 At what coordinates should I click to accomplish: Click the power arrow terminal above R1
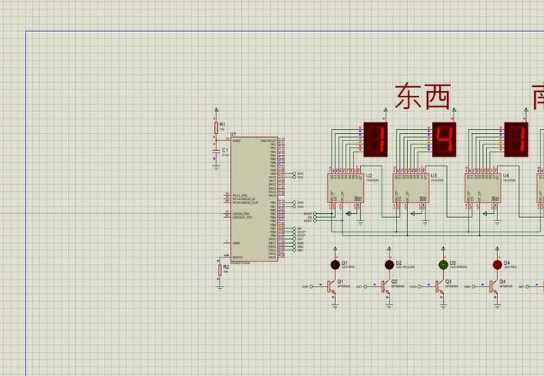[216, 111]
